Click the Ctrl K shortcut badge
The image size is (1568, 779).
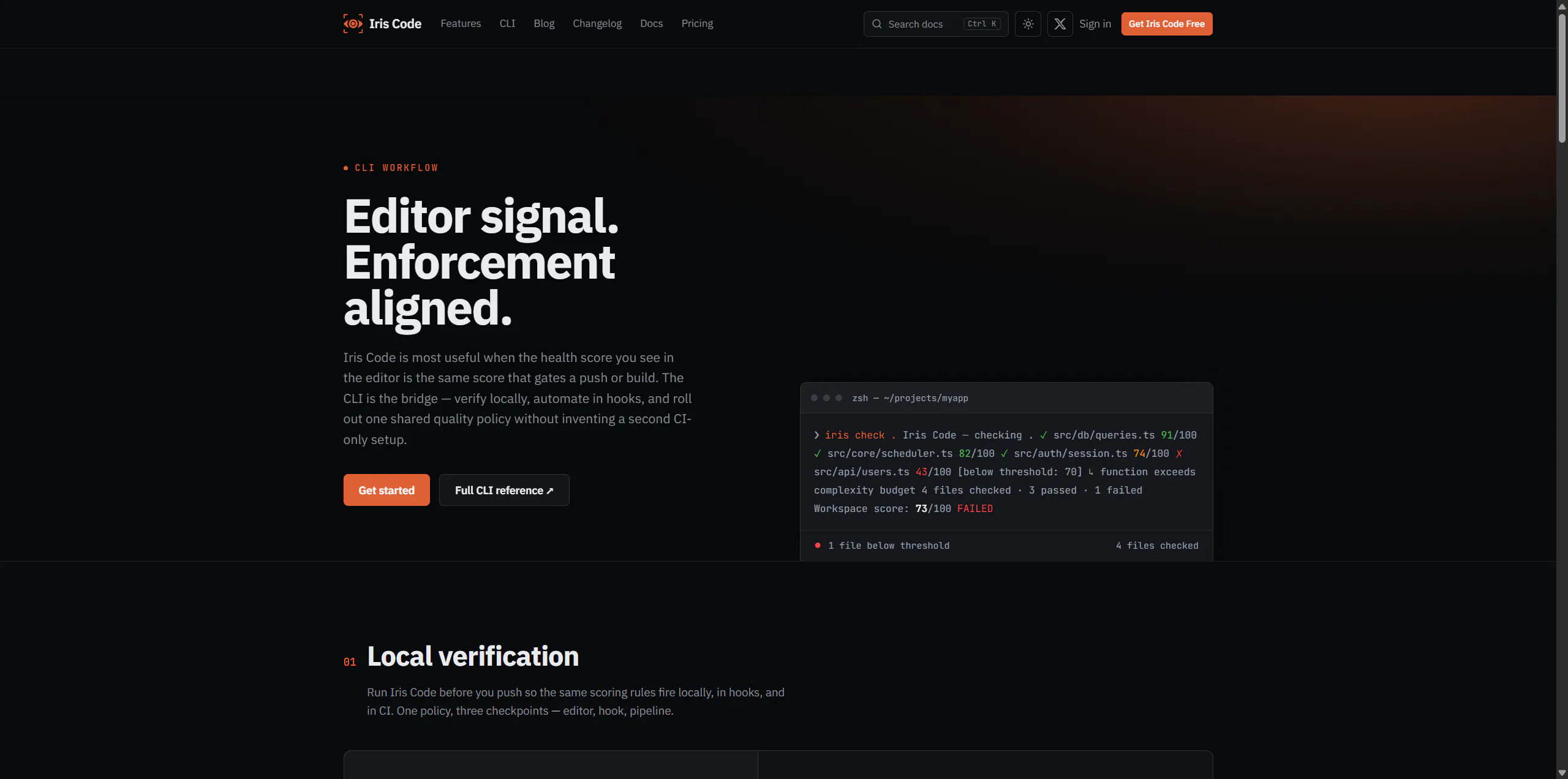[982, 24]
